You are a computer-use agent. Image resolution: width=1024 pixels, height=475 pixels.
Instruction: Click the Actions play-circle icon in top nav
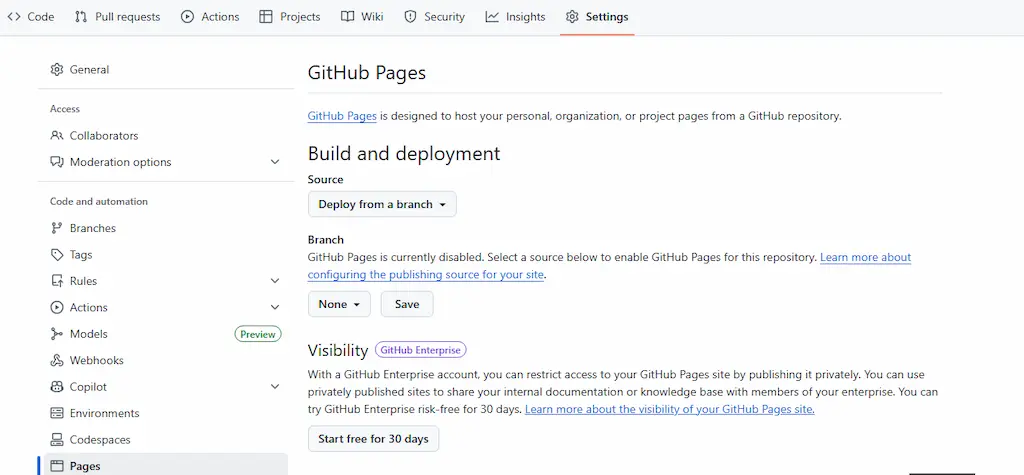pyautogui.click(x=187, y=17)
